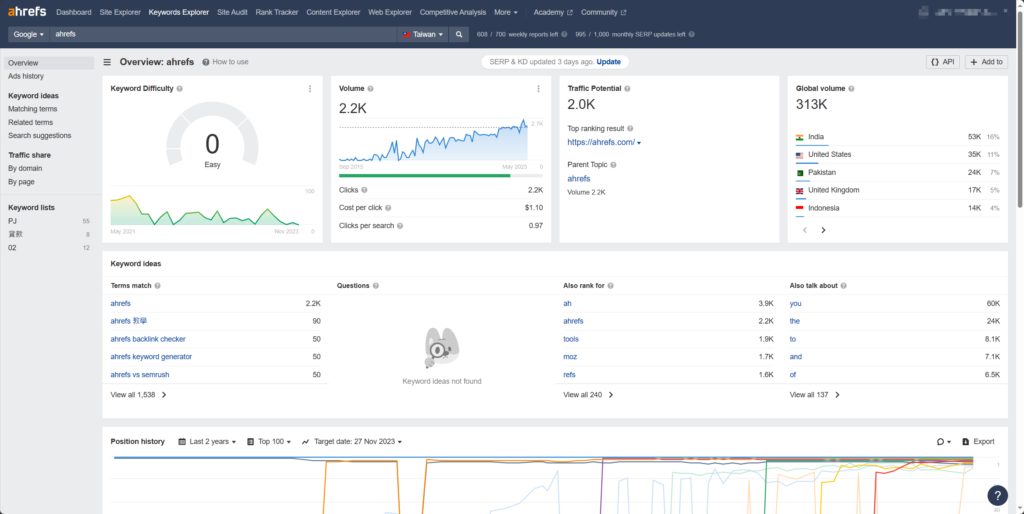Click Parent Topic info icon
This screenshot has width=1024, height=514.
coord(613,165)
